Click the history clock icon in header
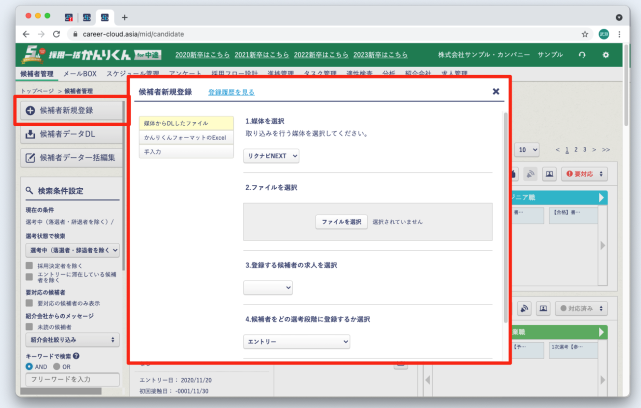This screenshot has width=641, height=408. (x=582, y=54)
